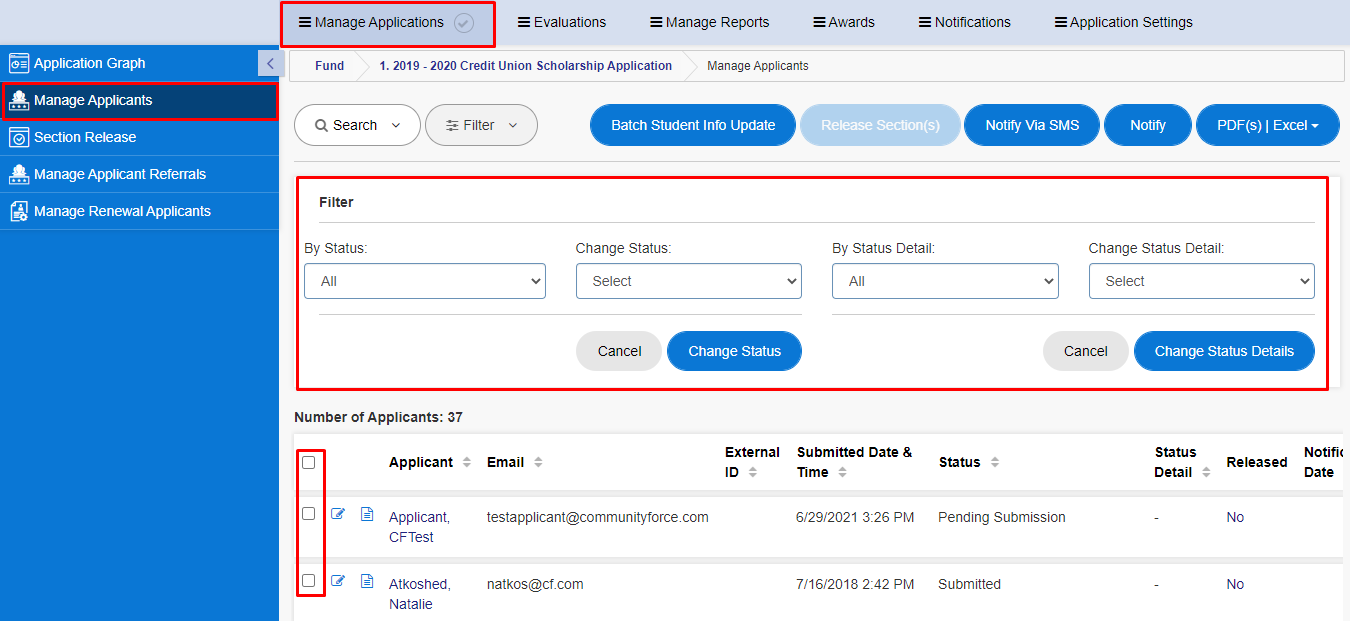1350x621 pixels.
Task: Collapse the sidebar with the chevron arrow
Action: pyautogui.click(x=270, y=62)
